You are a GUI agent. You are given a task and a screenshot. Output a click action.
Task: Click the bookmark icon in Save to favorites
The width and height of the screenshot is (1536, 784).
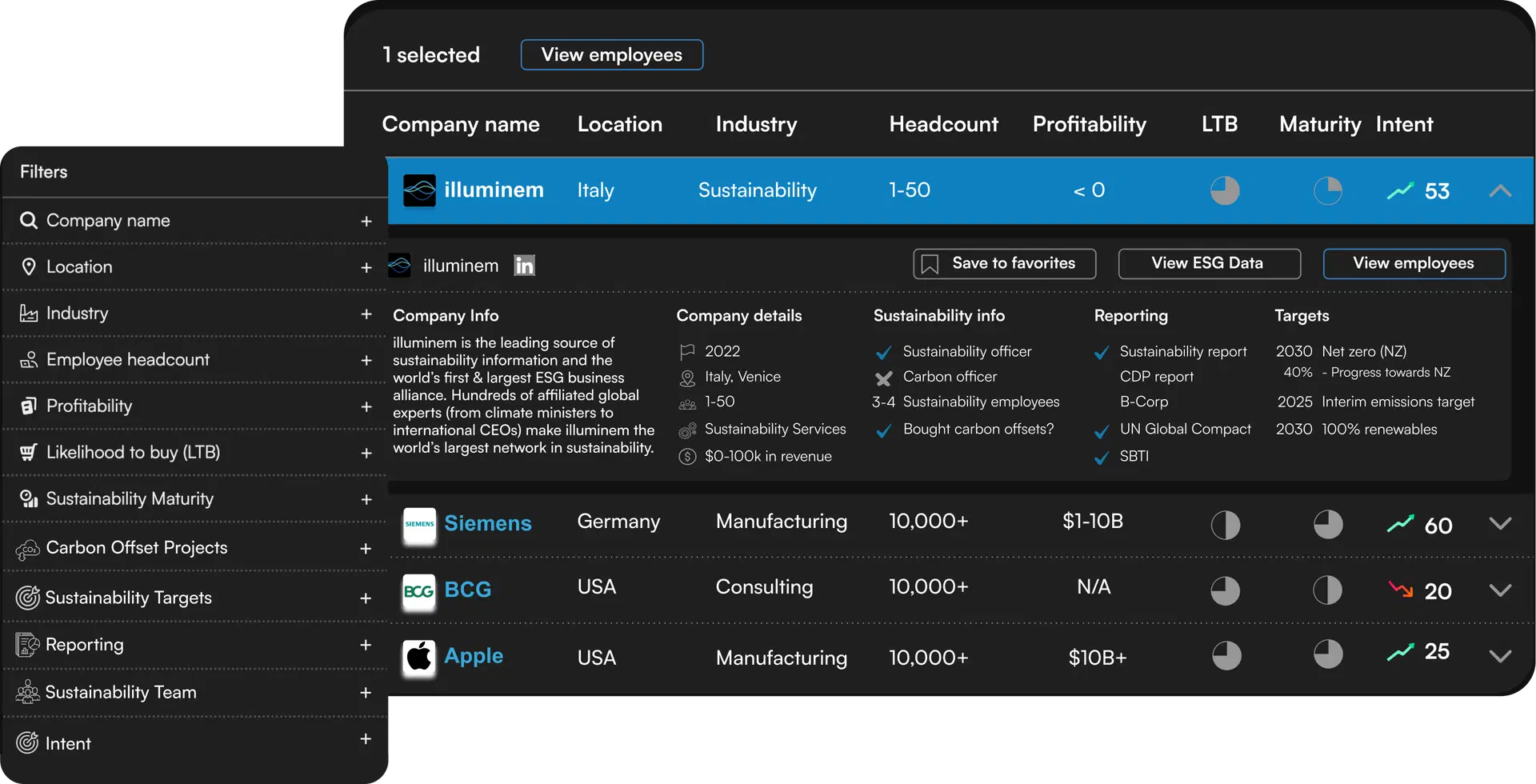930,264
